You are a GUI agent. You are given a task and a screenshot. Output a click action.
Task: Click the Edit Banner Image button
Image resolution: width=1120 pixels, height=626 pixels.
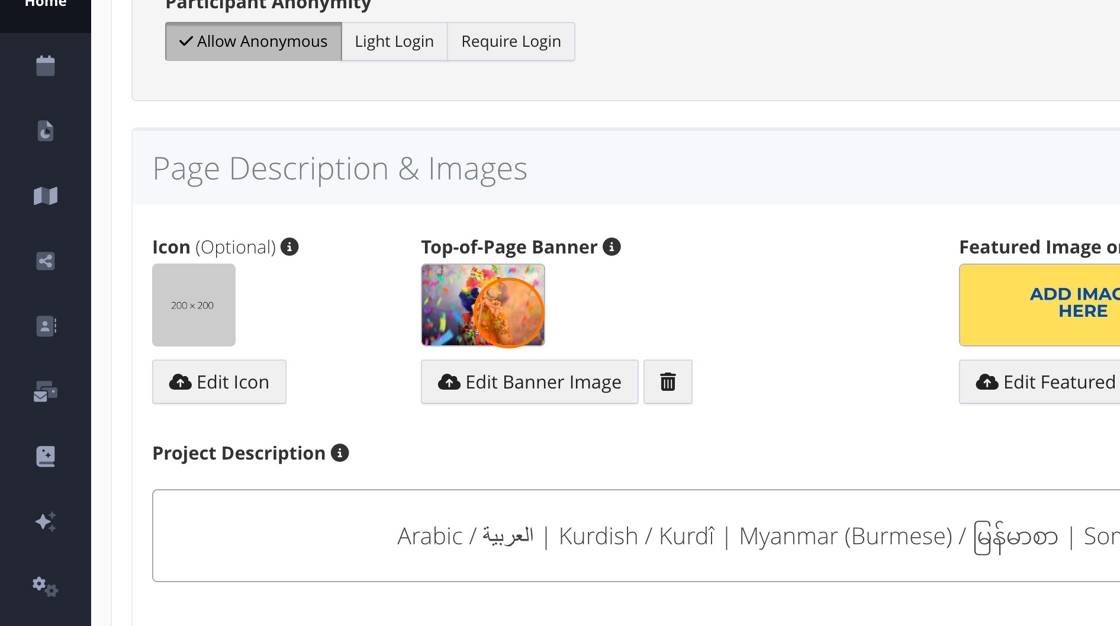[529, 382]
